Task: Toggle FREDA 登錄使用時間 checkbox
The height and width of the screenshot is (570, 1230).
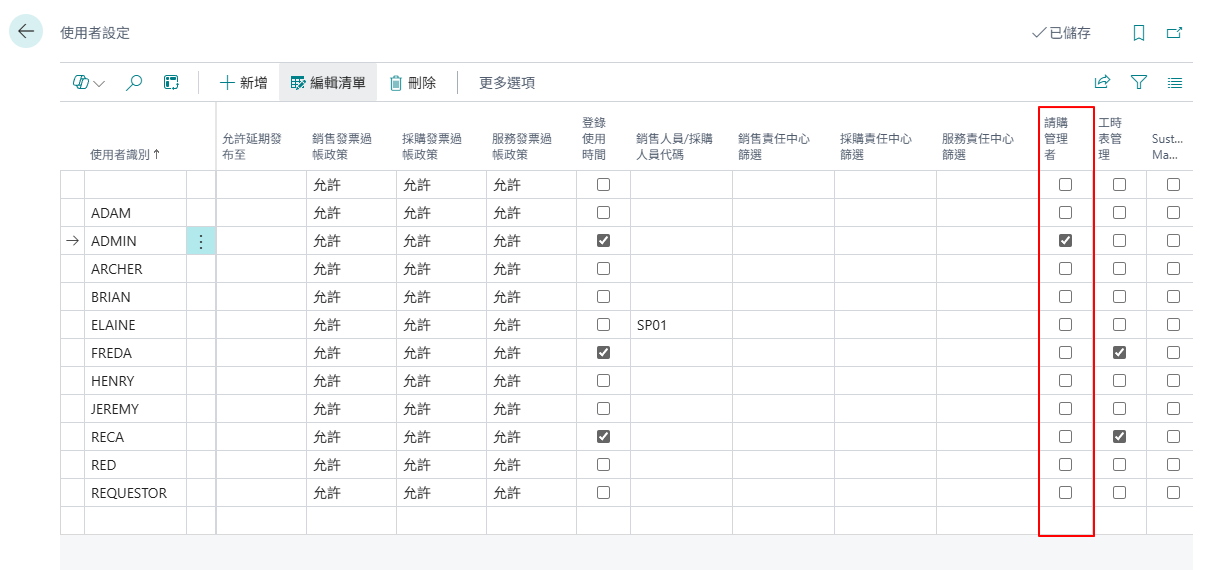Action: [x=603, y=353]
